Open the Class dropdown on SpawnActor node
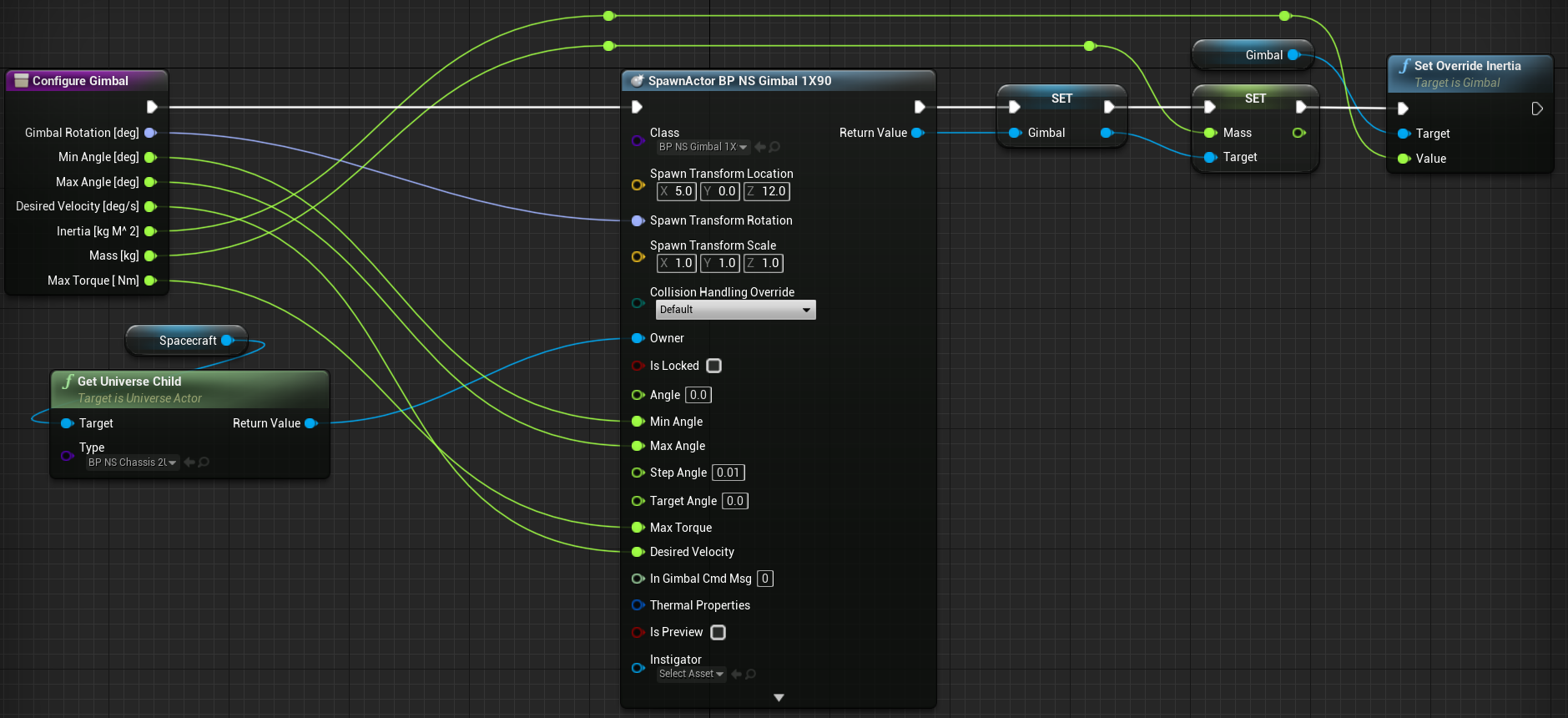 703,147
